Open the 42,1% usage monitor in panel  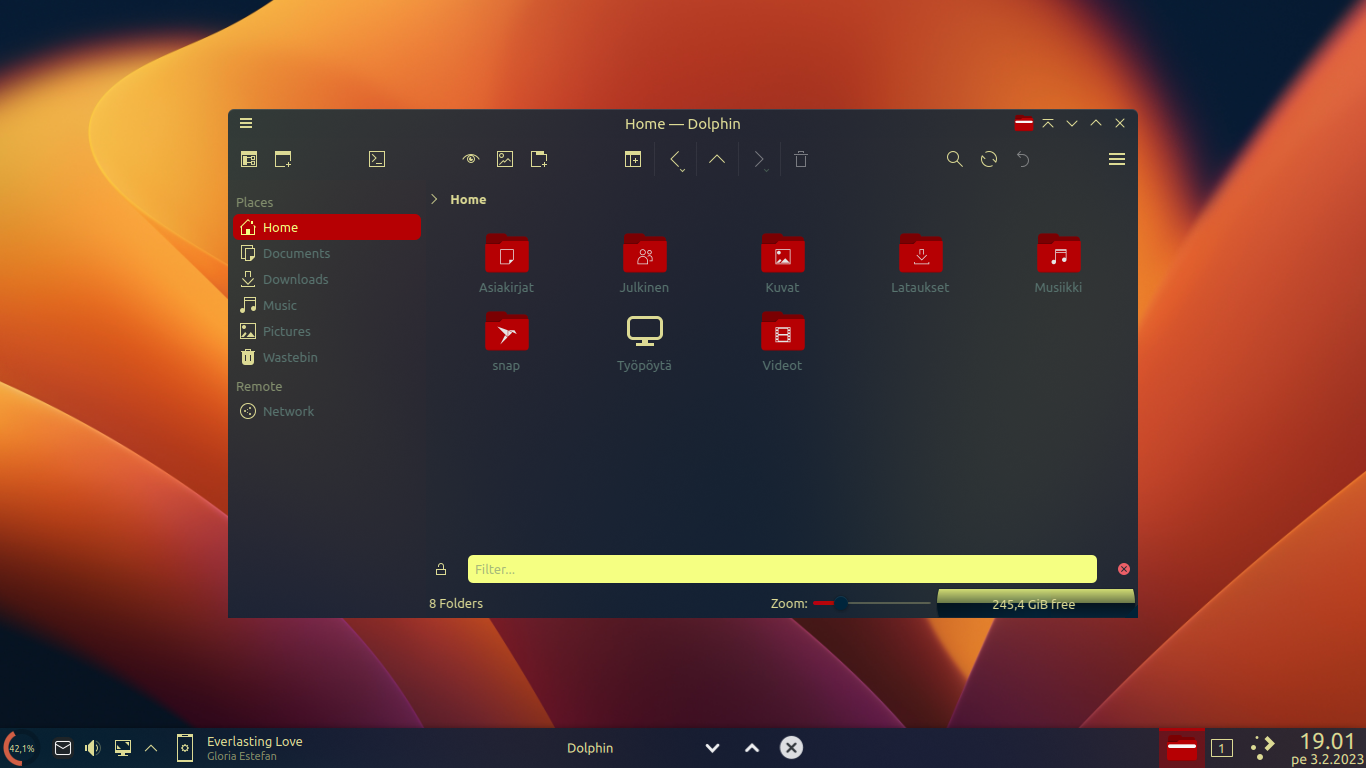pos(20,748)
